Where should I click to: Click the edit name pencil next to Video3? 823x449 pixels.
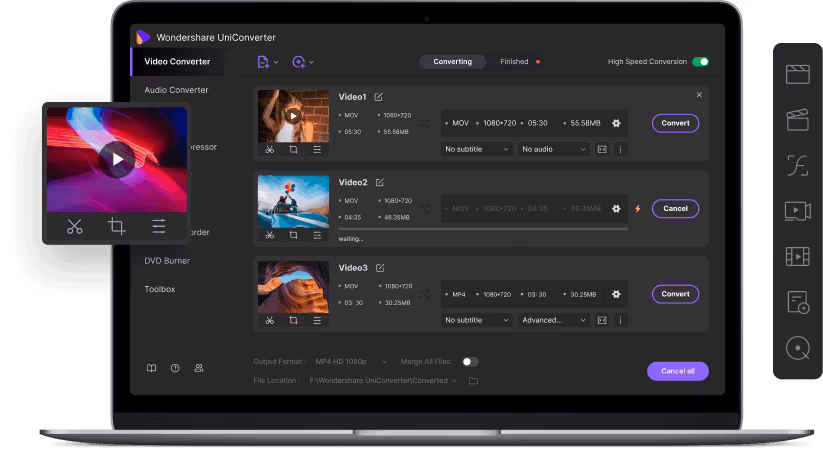pos(378,268)
